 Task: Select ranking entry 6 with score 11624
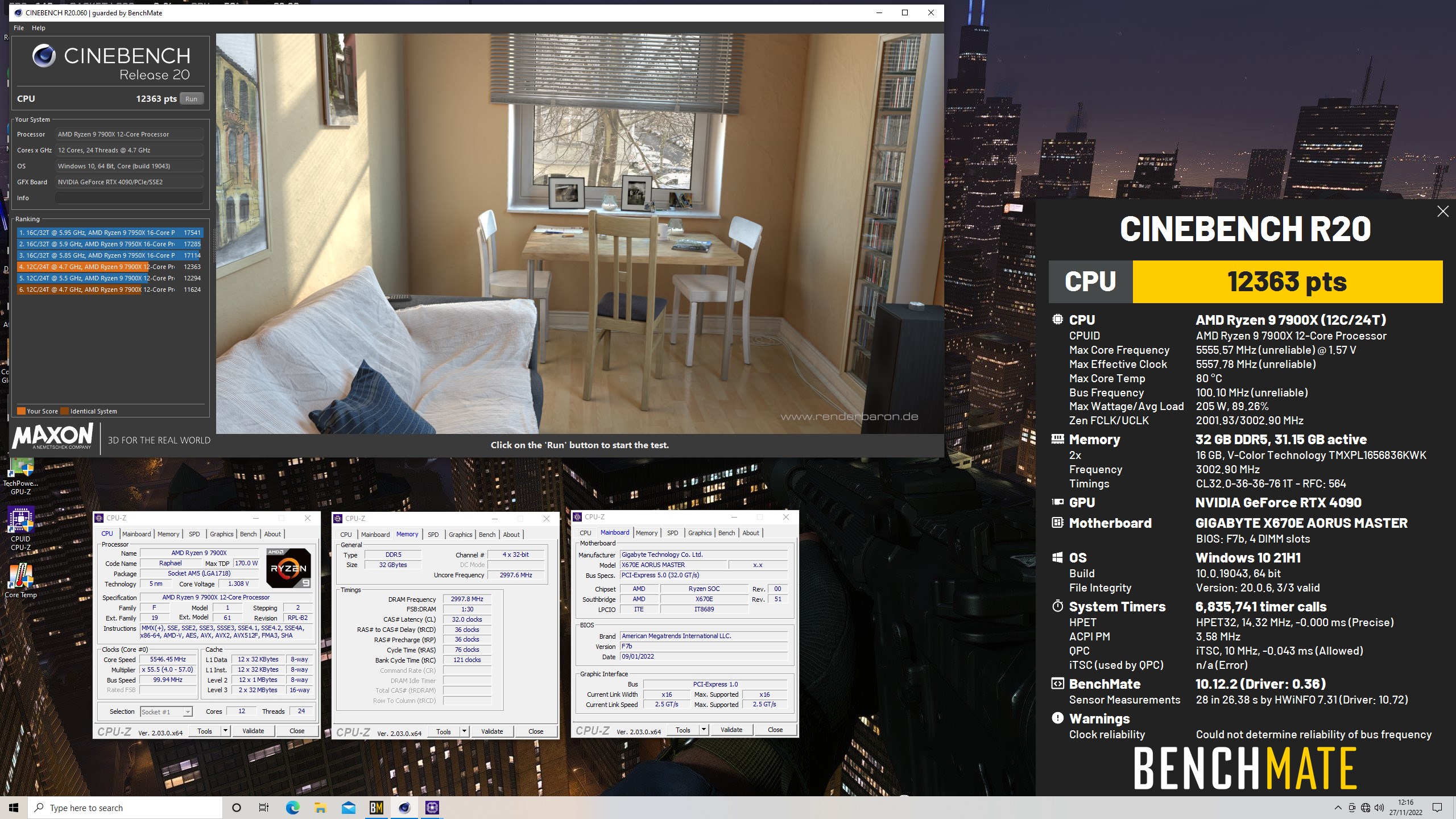[x=110, y=289]
